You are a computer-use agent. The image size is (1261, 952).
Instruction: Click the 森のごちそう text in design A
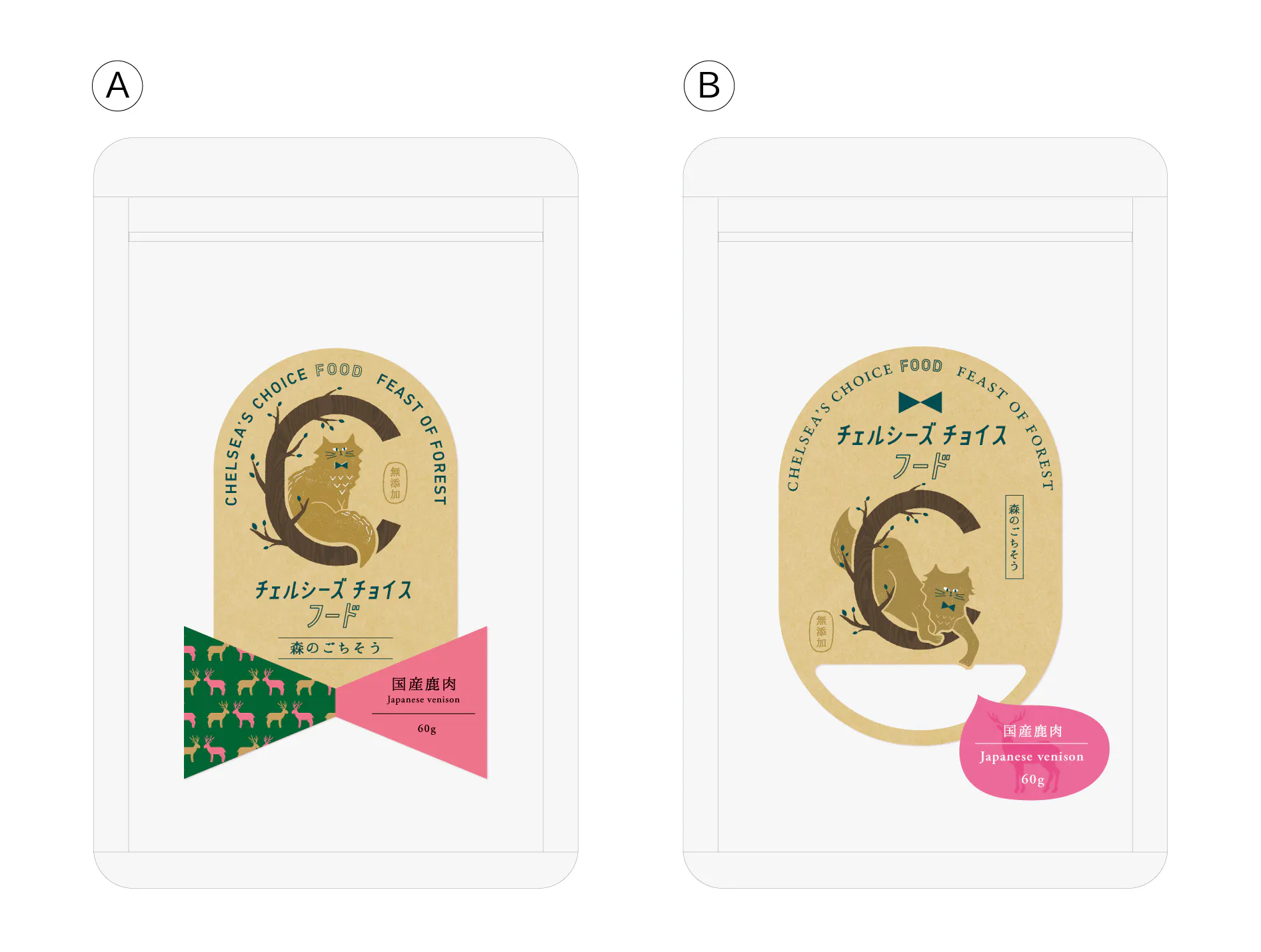(x=335, y=648)
